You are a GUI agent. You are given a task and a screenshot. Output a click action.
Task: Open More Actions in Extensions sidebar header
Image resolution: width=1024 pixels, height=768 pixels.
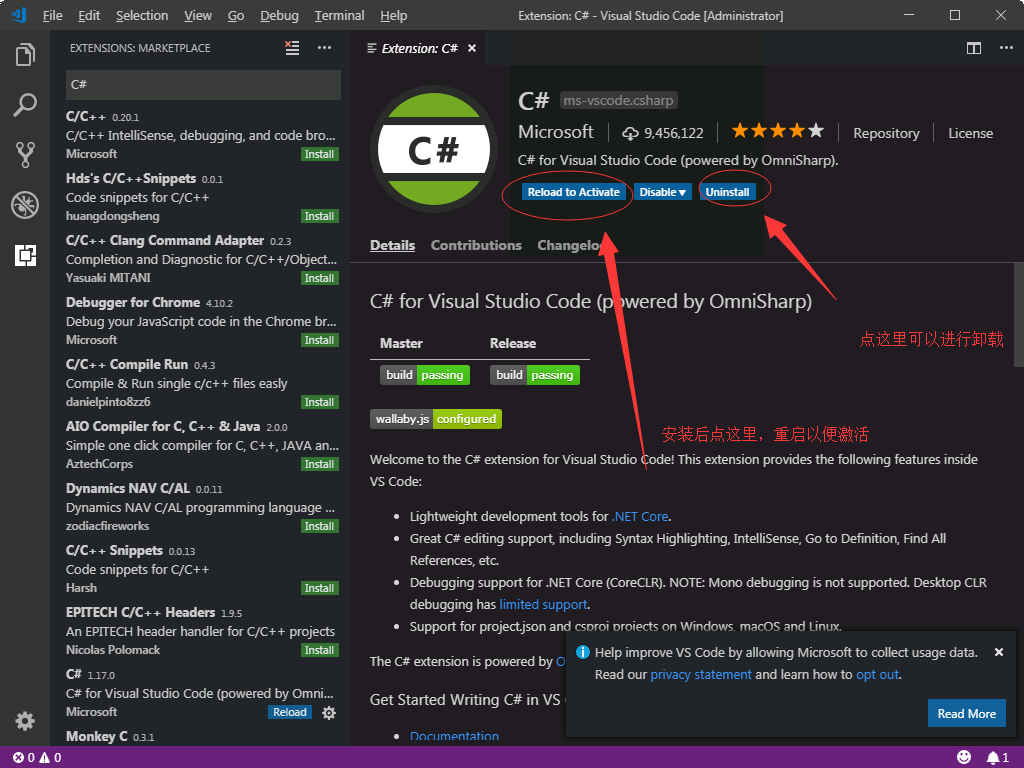point(324,48)
